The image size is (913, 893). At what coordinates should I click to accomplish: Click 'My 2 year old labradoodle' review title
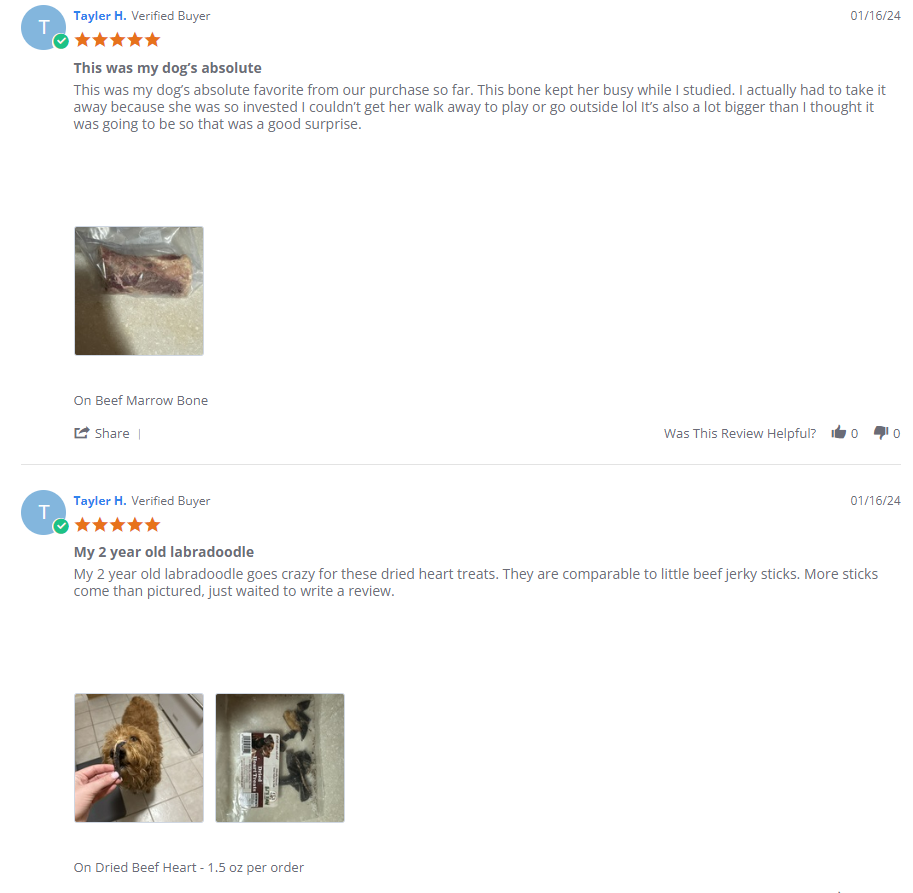[164, 552]
